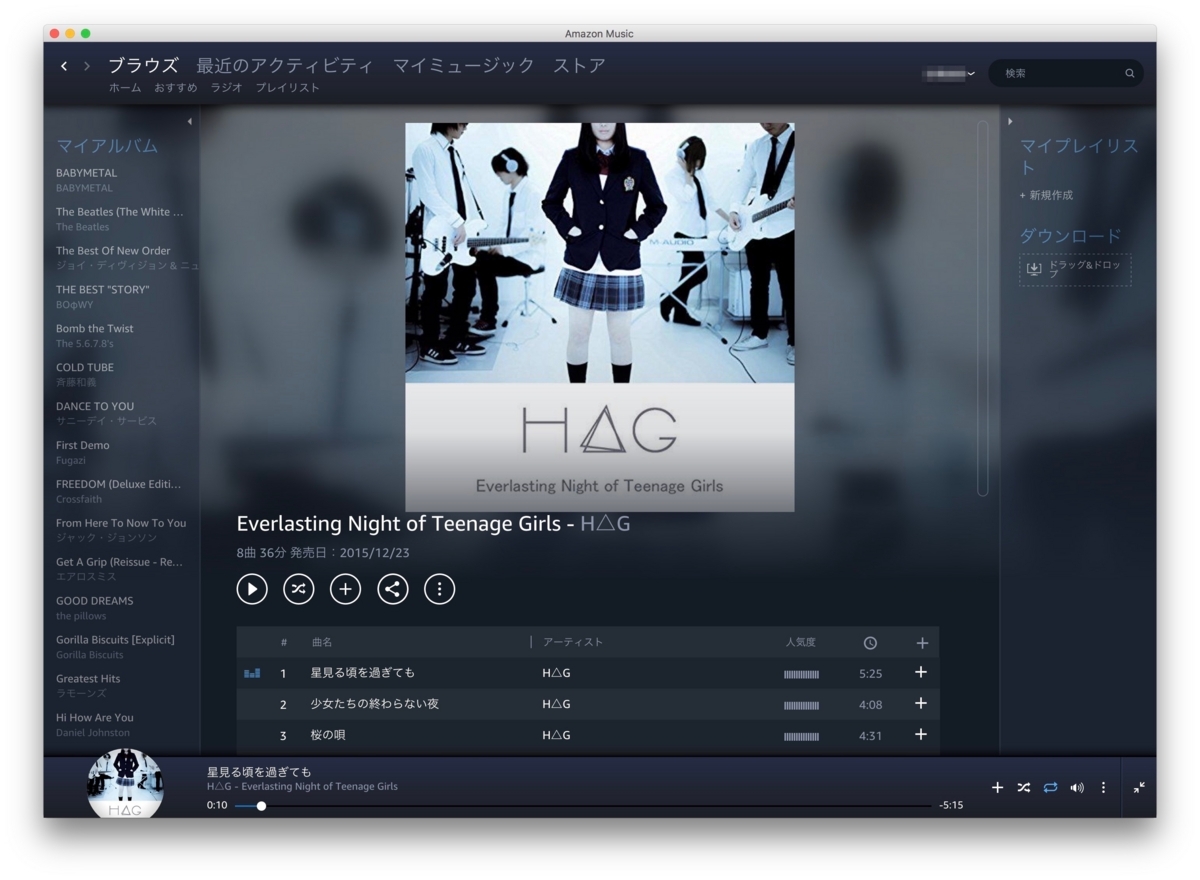Open Get A Grip (Reissue album
Viewport: 1200px width, 880px height.
click(120, 563)
